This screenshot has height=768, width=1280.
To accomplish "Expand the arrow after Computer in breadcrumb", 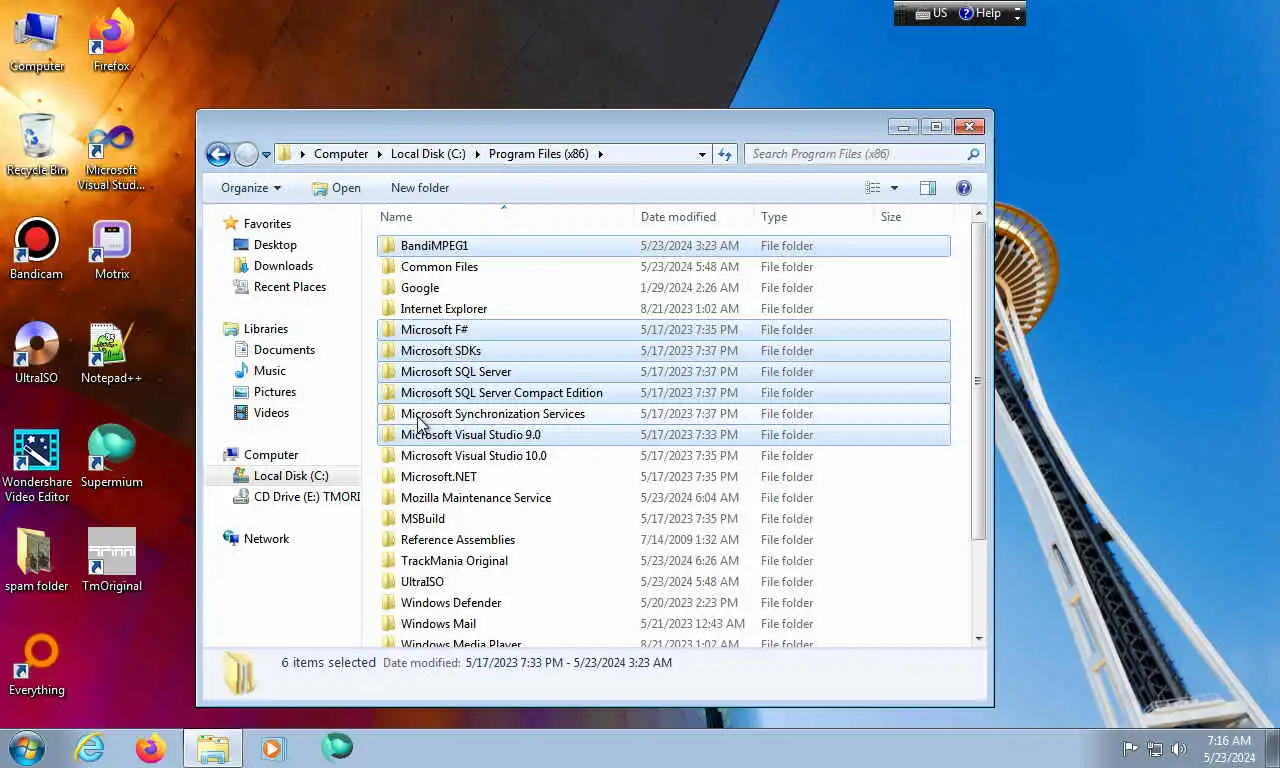I will [x=379, y=154].
